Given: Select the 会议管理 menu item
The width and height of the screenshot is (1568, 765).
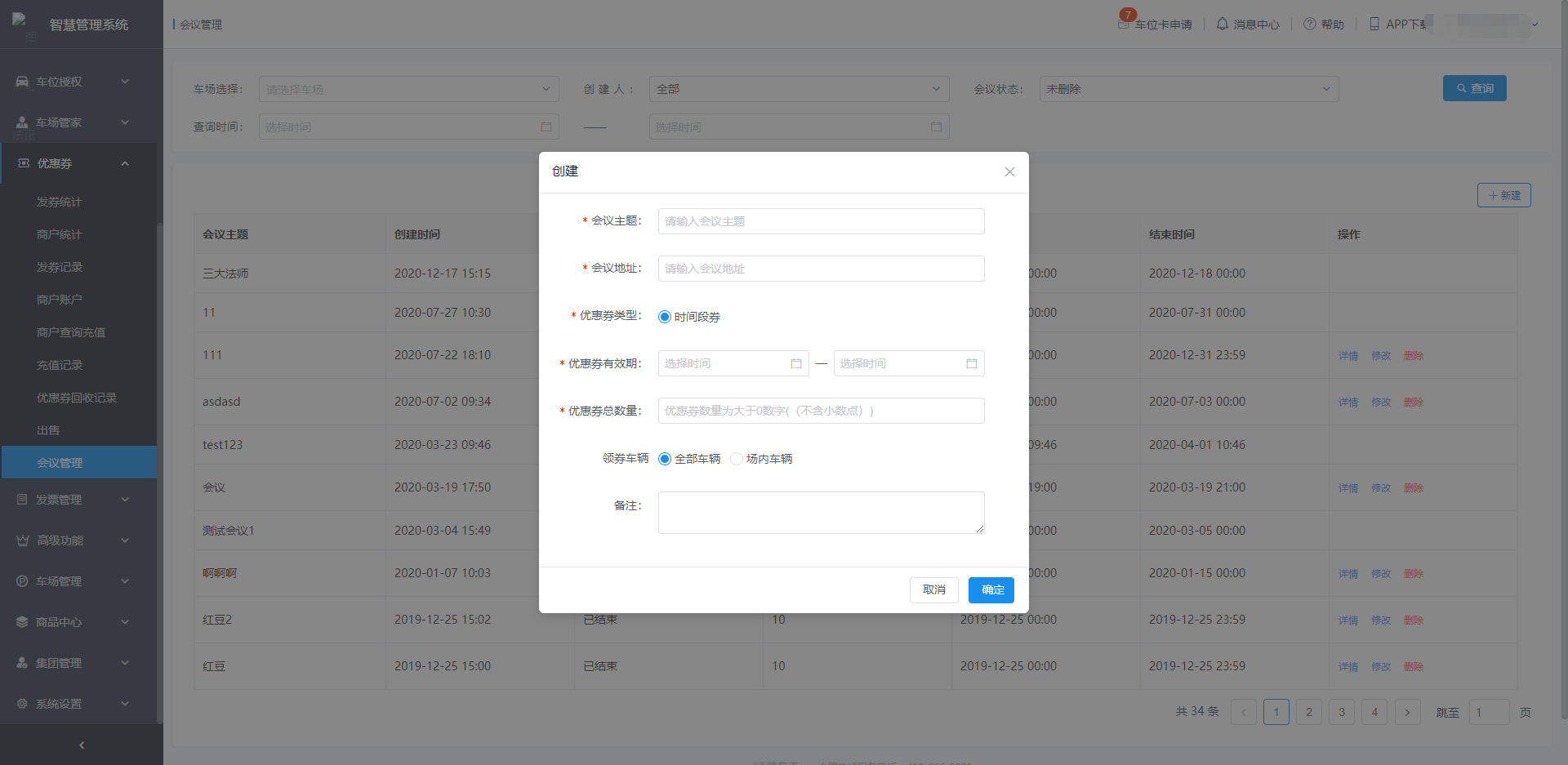Looking at the screenshot, I should point(78,462).
